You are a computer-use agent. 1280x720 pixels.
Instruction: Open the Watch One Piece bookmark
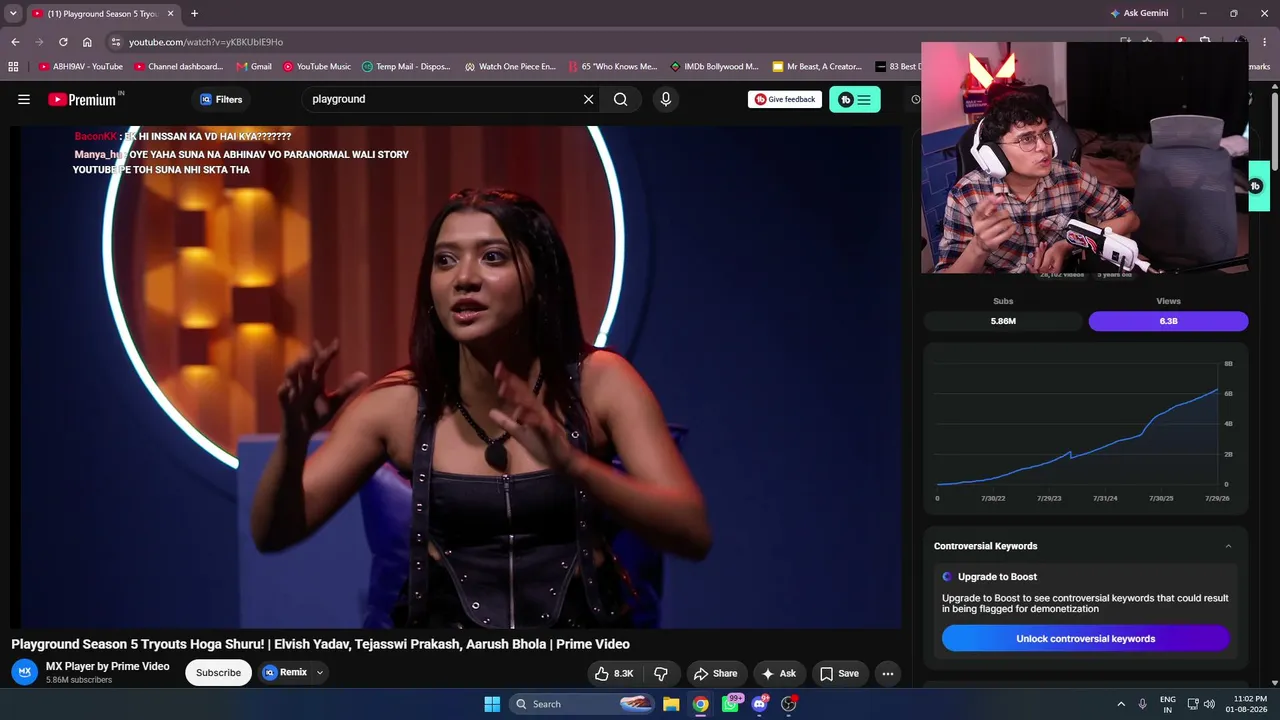(x=510, y=67)
